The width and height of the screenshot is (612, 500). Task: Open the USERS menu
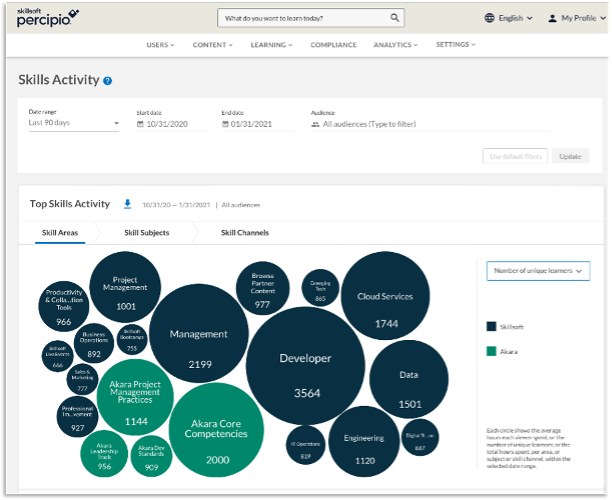pyautogui.click(x=160, y=45)
